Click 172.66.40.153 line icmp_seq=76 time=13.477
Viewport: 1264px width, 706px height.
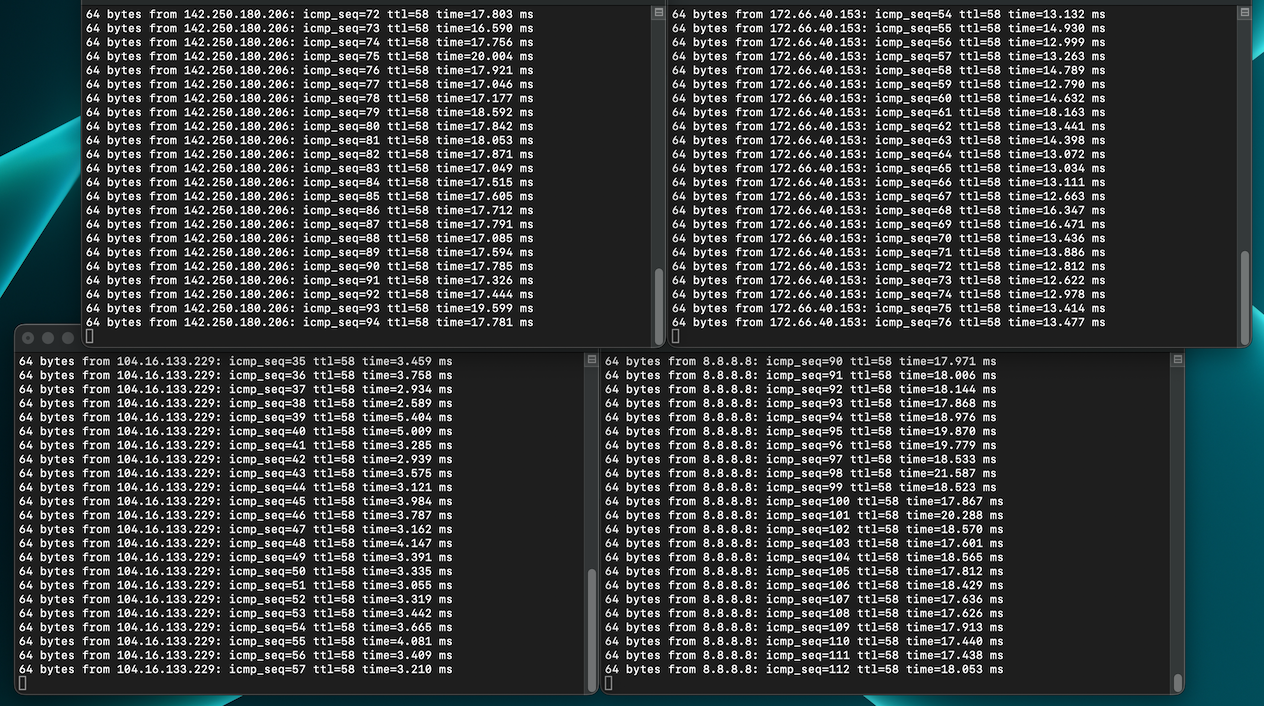[889, 322]
